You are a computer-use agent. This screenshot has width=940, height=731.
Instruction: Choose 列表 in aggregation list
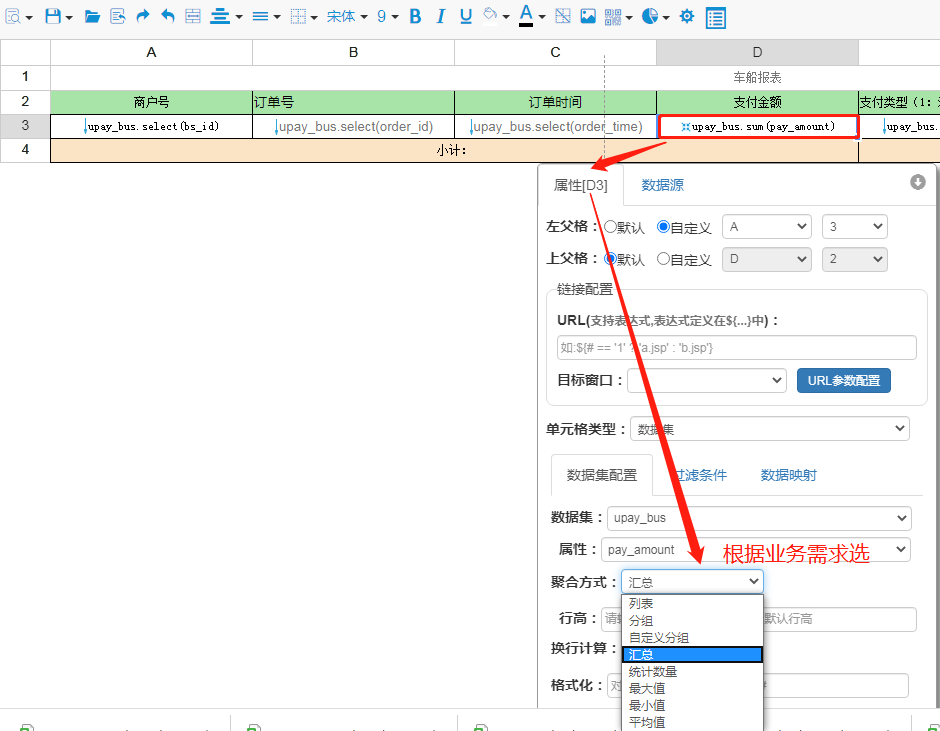[692, 604]
